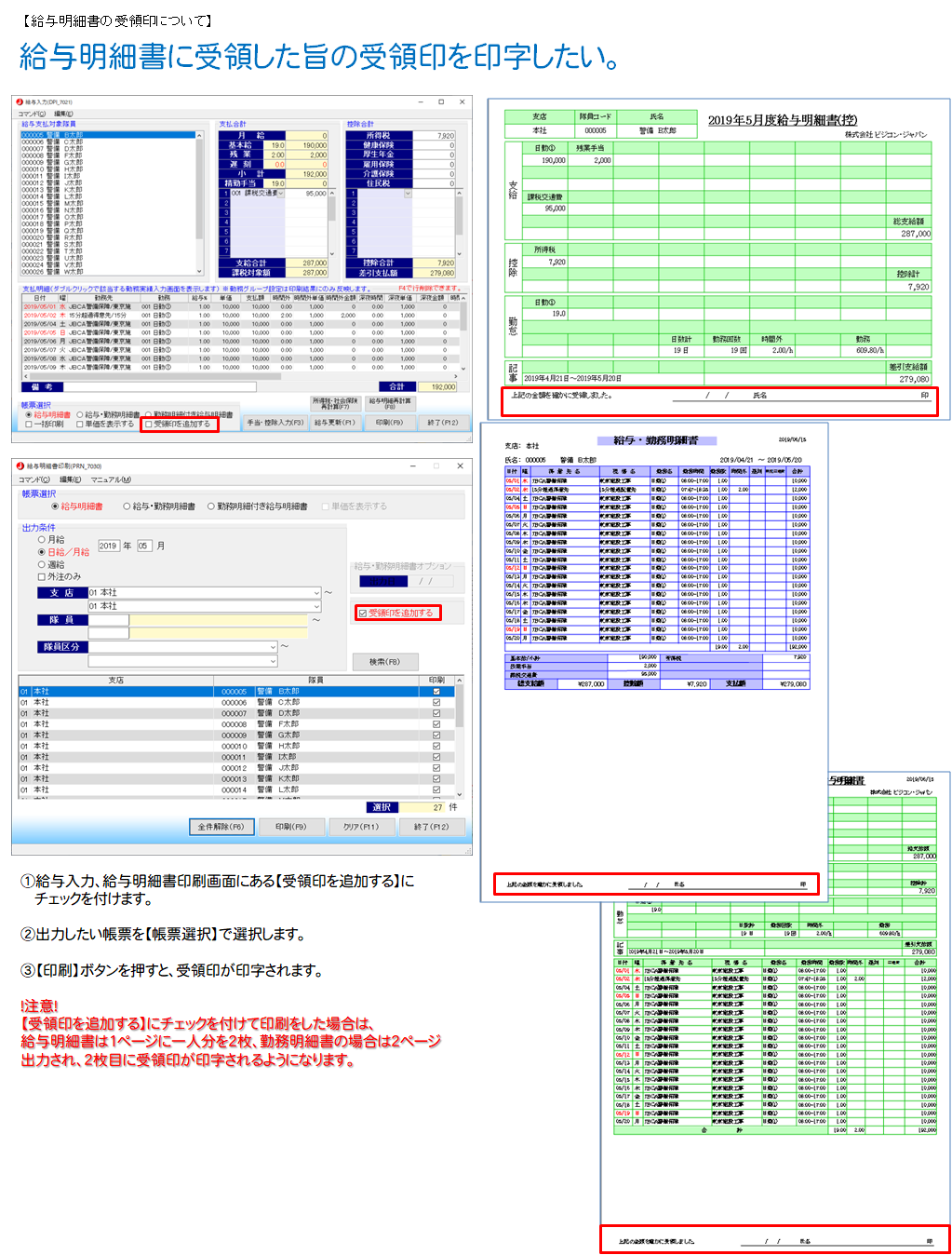Untick the print checkbox for 警備 C太郎
Screen dimensions: 952x1255
coord(436,703)
